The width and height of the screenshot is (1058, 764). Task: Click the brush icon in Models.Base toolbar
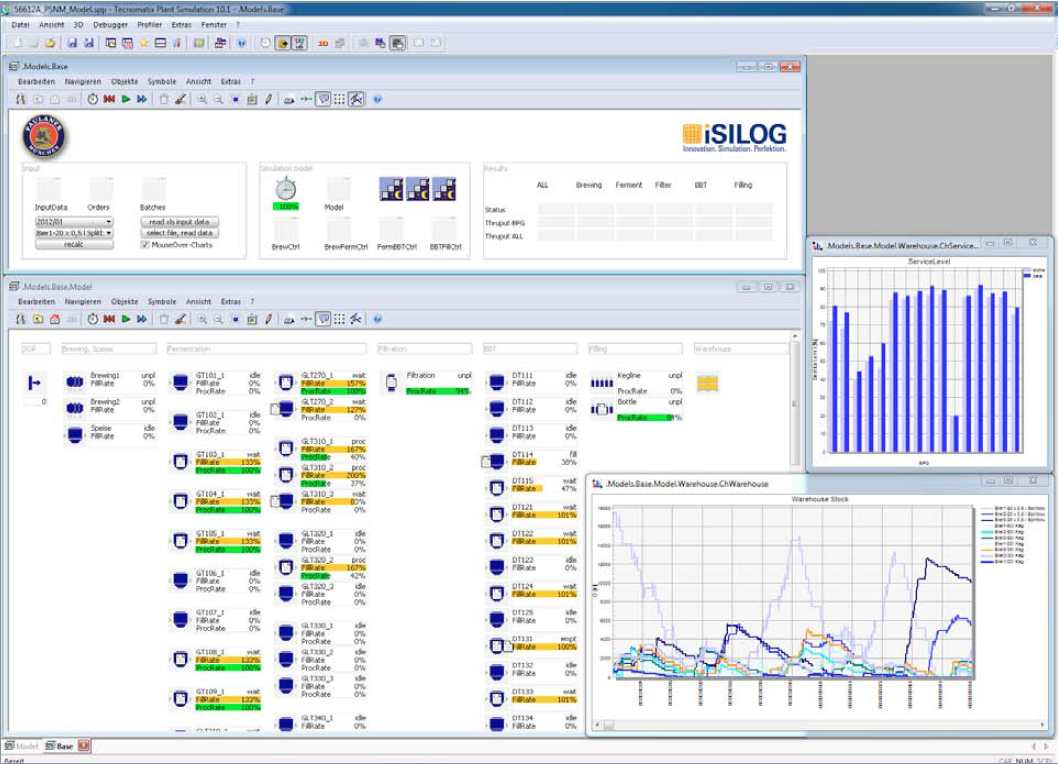click(x=180, y=99)
